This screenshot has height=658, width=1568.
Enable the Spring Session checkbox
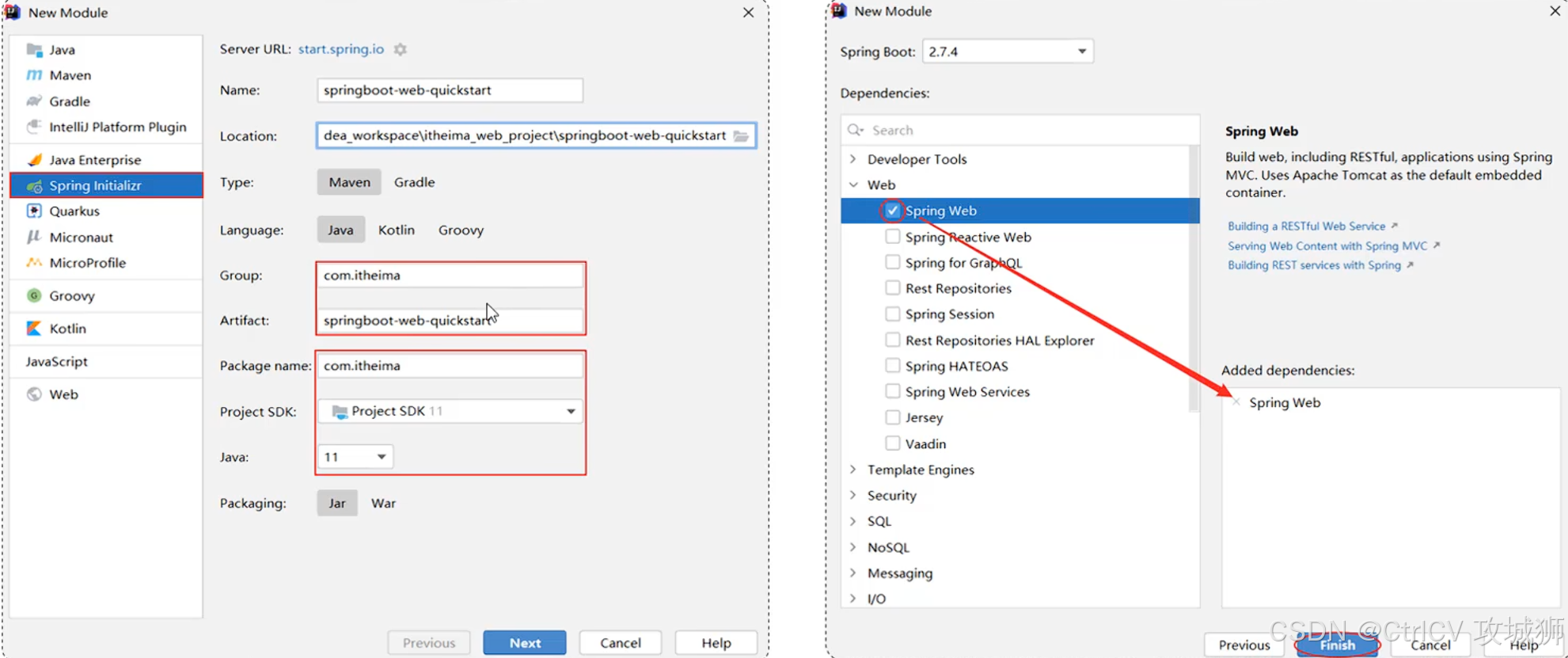pyautogui.click(x=893, y=314)
